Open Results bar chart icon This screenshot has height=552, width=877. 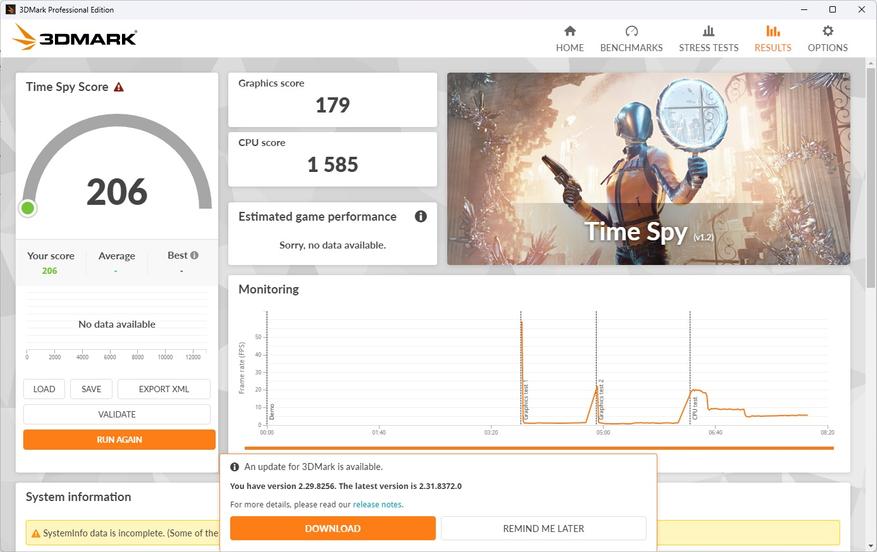tap(772, 31)
